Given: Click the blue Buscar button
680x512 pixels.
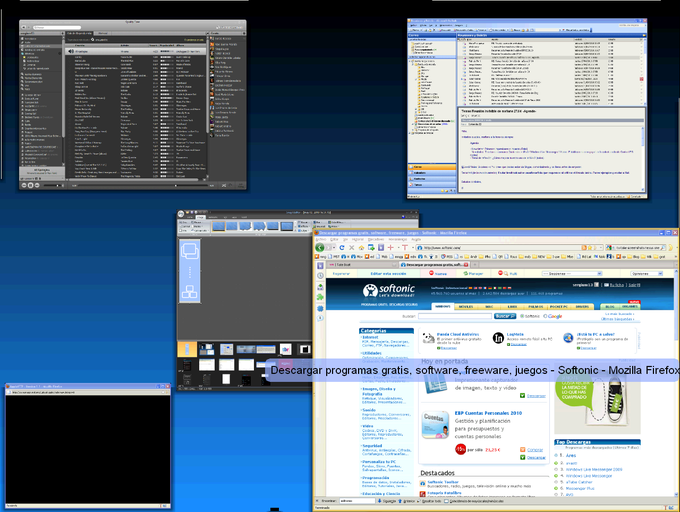Looking at the screenshot, I should coord(505,316).
